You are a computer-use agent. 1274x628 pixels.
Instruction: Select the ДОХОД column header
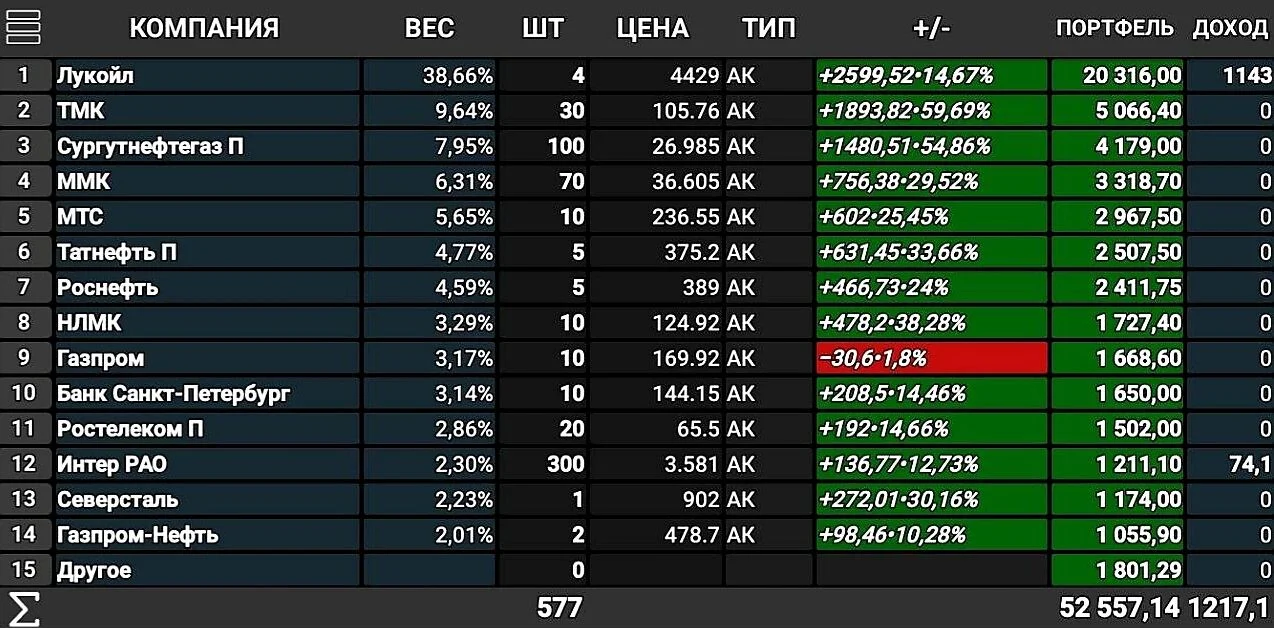[x=1230, y=28]
